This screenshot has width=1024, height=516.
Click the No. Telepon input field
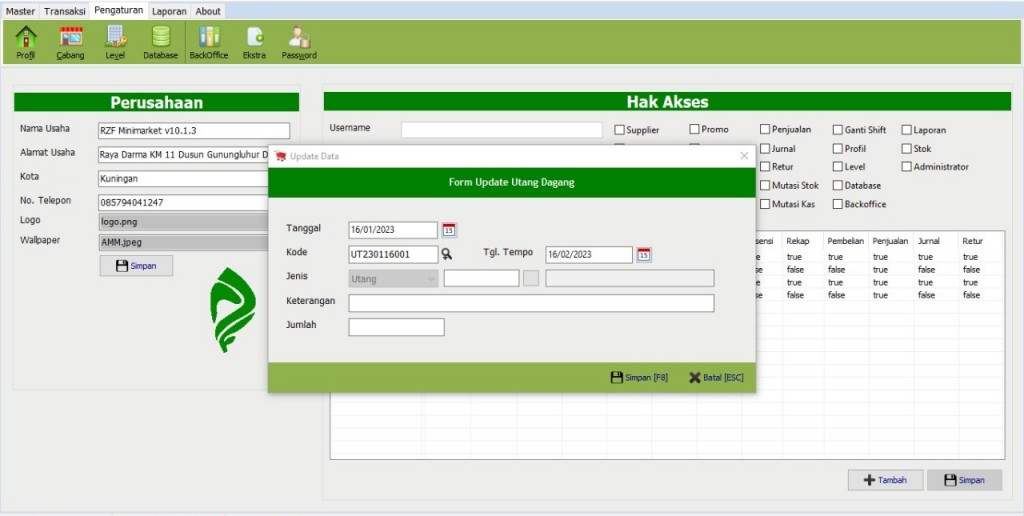184,202
